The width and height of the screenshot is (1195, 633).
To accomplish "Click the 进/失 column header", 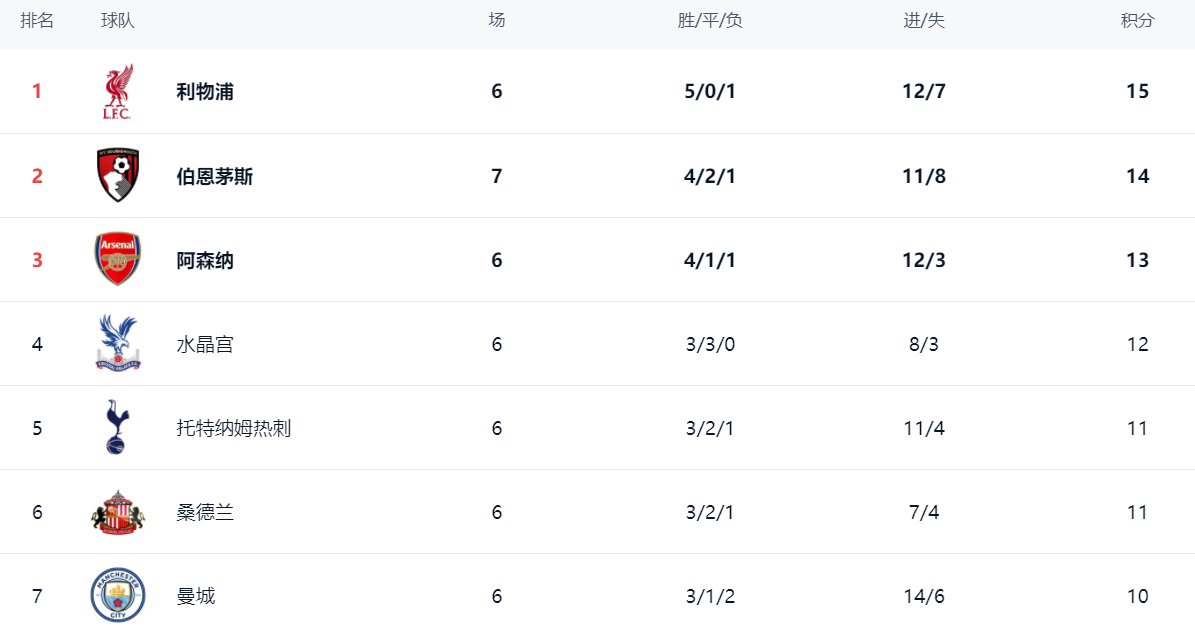I will [x=924, y=21].
